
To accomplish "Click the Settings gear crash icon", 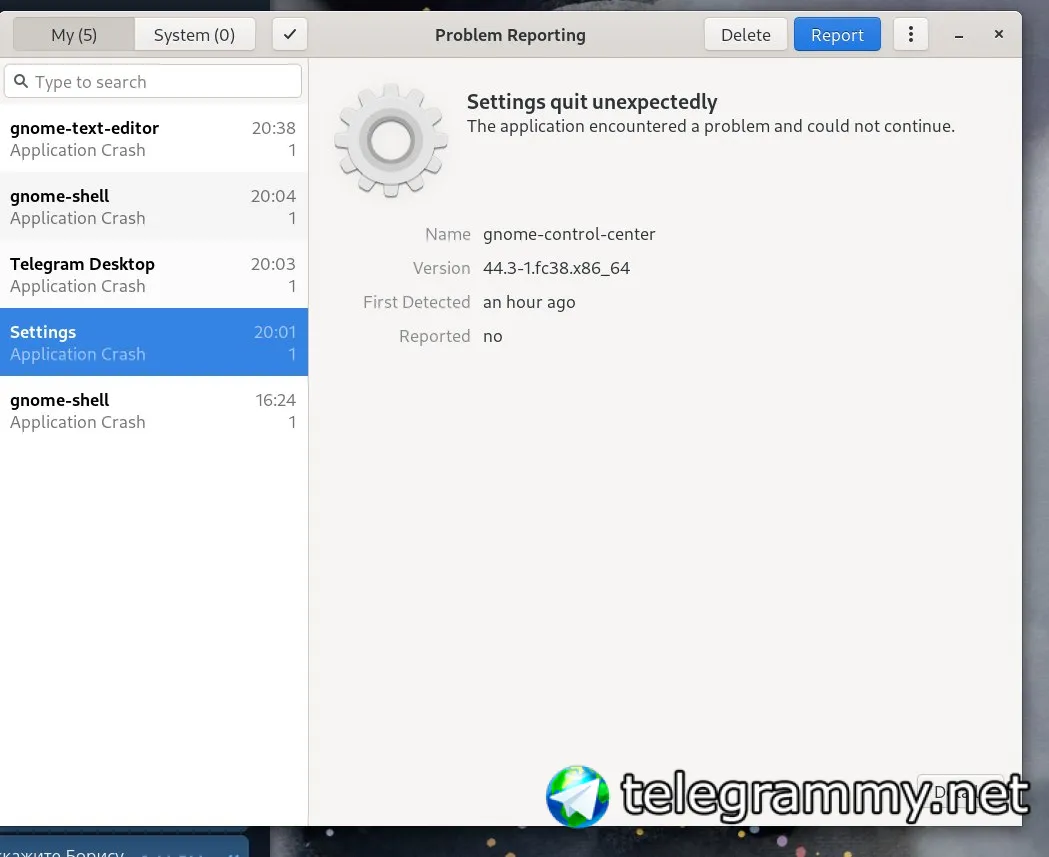I will click(x=391, y=140).
